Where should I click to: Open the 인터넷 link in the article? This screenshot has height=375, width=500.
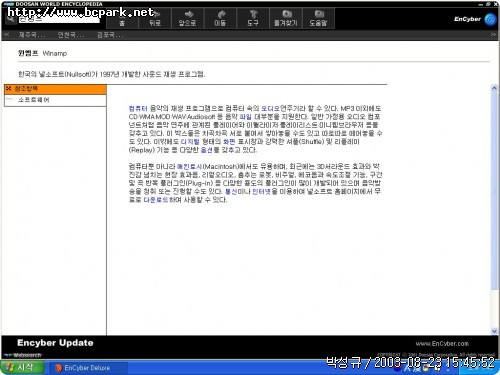(262, 192)
